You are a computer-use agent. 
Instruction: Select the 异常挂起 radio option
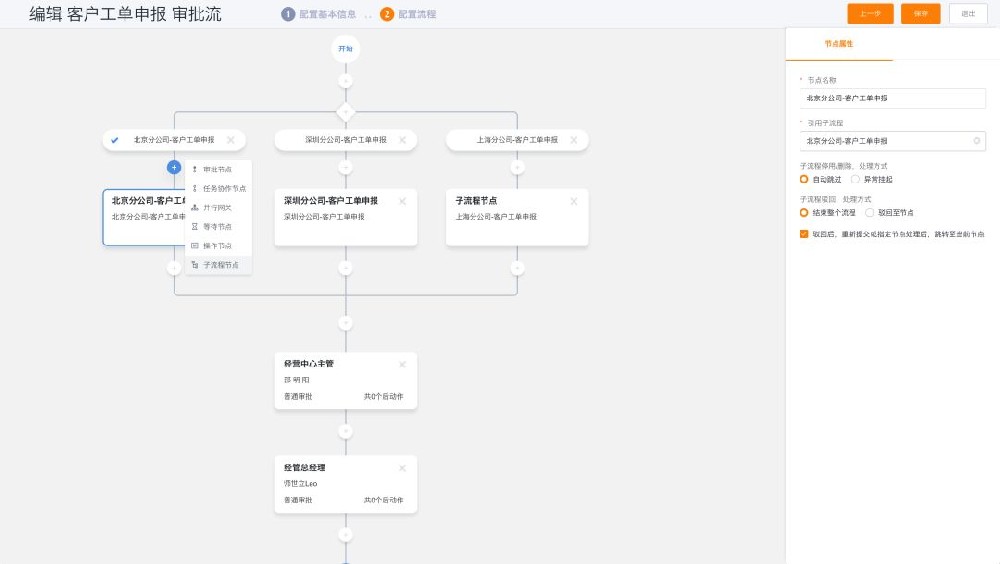pos(855,179)
